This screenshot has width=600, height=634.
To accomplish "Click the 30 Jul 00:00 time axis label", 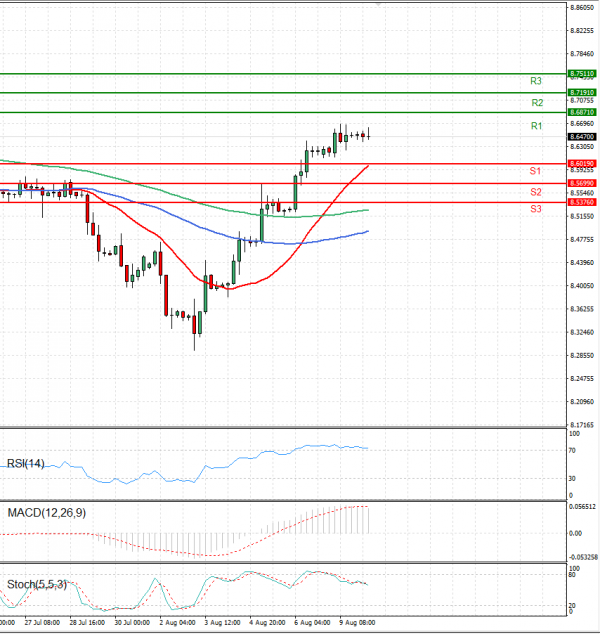I will point(132,623).
